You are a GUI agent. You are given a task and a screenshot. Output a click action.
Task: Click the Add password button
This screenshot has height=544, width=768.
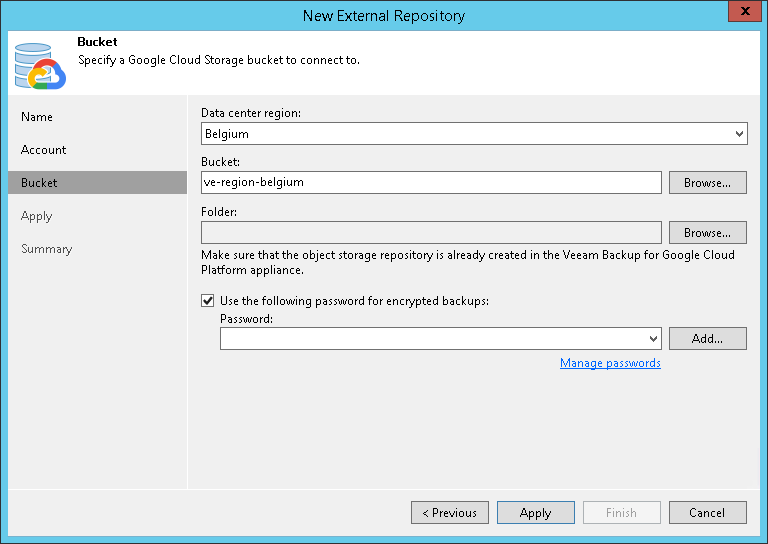[x=707, y=339]
